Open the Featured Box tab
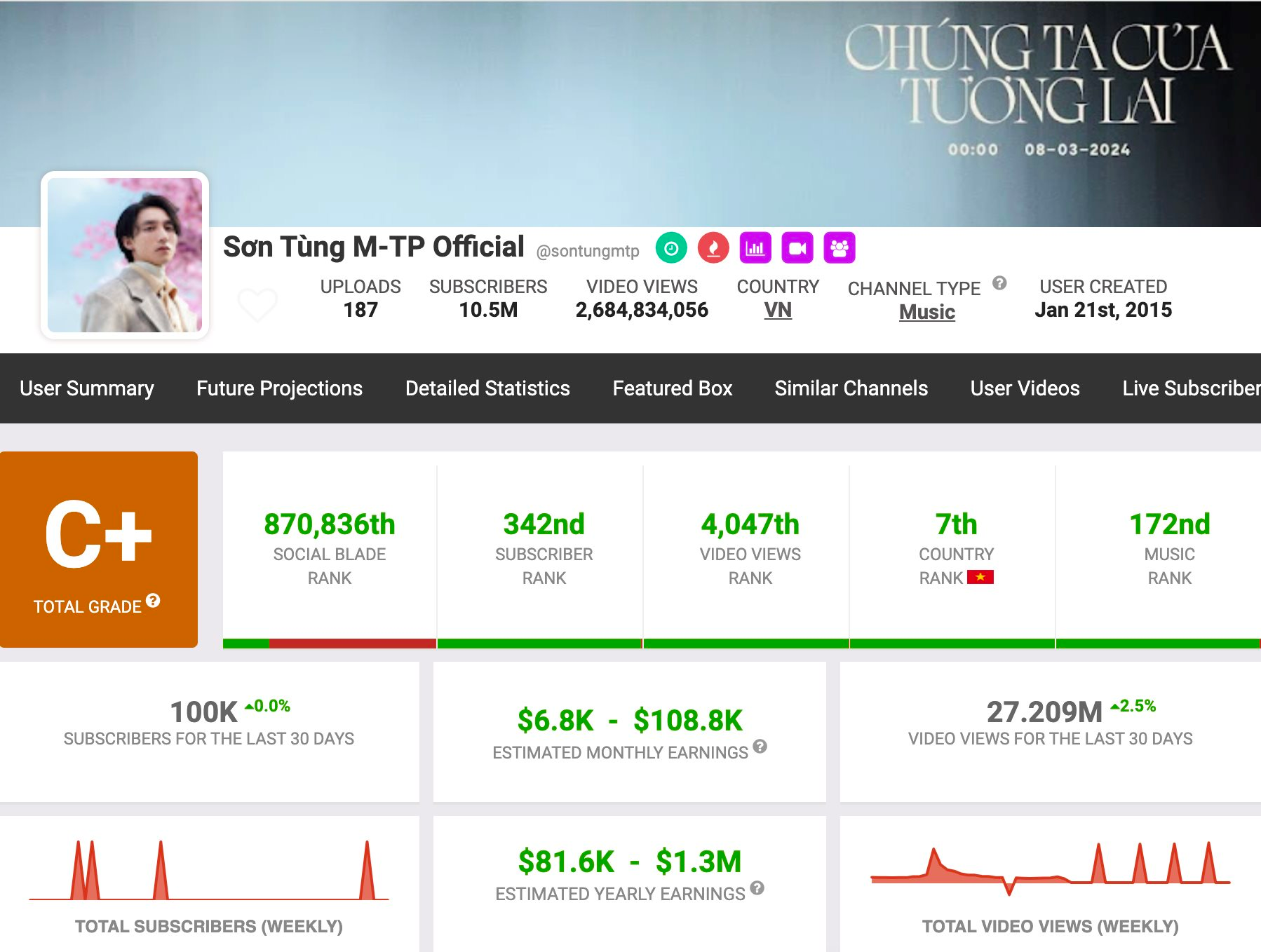Viewport: 1261px width, 952px height. (x=672, y=388)
